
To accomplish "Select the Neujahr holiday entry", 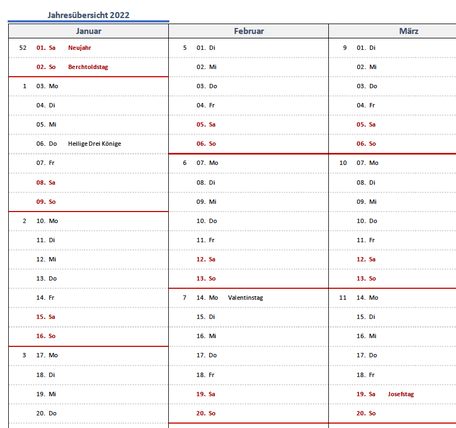I will pos(79,48).
